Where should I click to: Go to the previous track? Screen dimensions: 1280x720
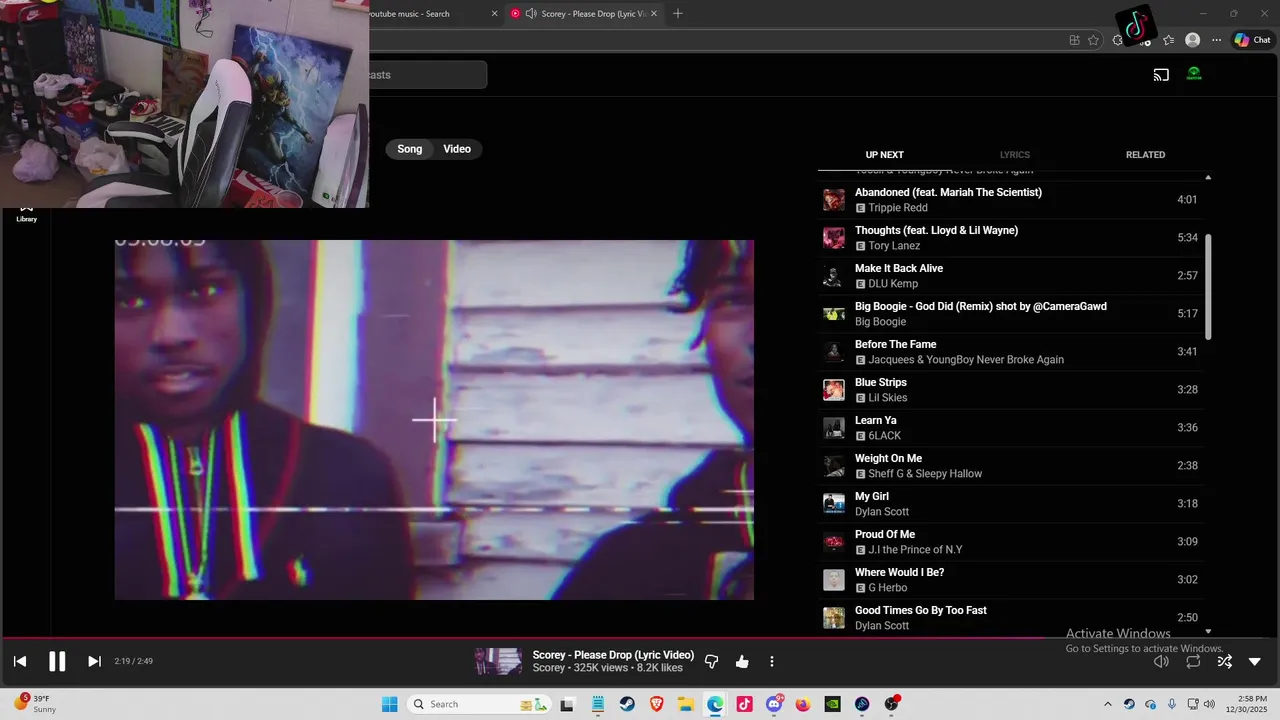pyautogui.click(x=20, y=661)
